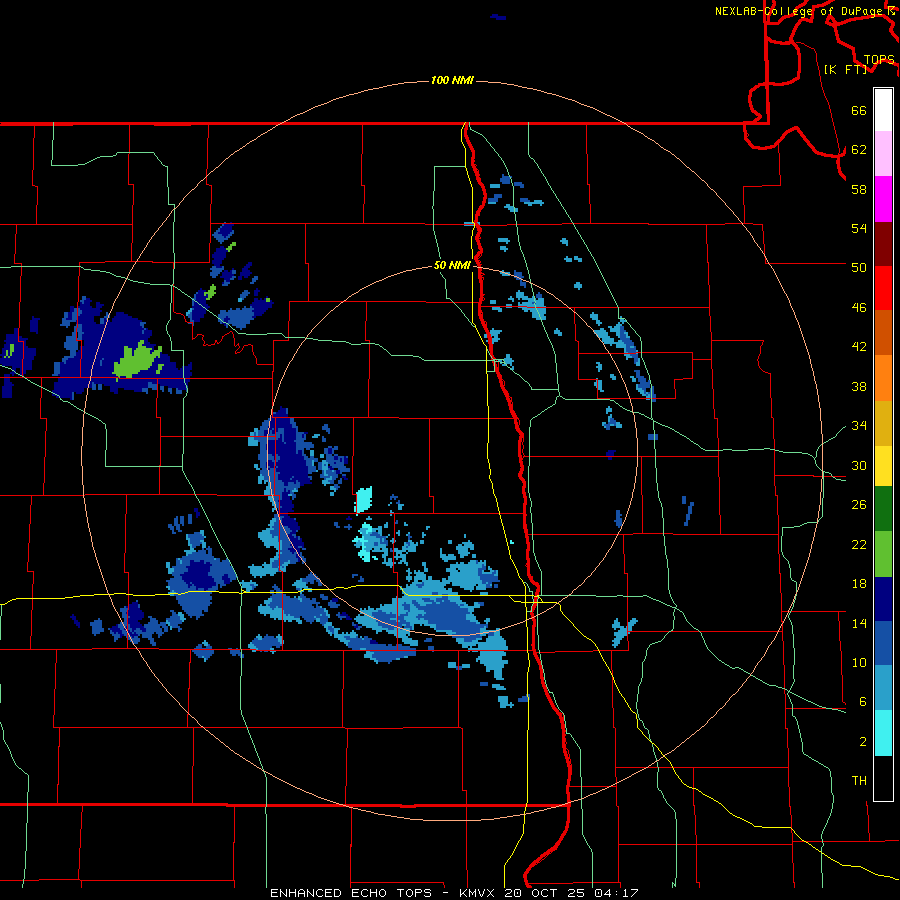Pick the dark red maroon legend swatch
The height and width of the screenshot is (900, 900).
(883, 244)
